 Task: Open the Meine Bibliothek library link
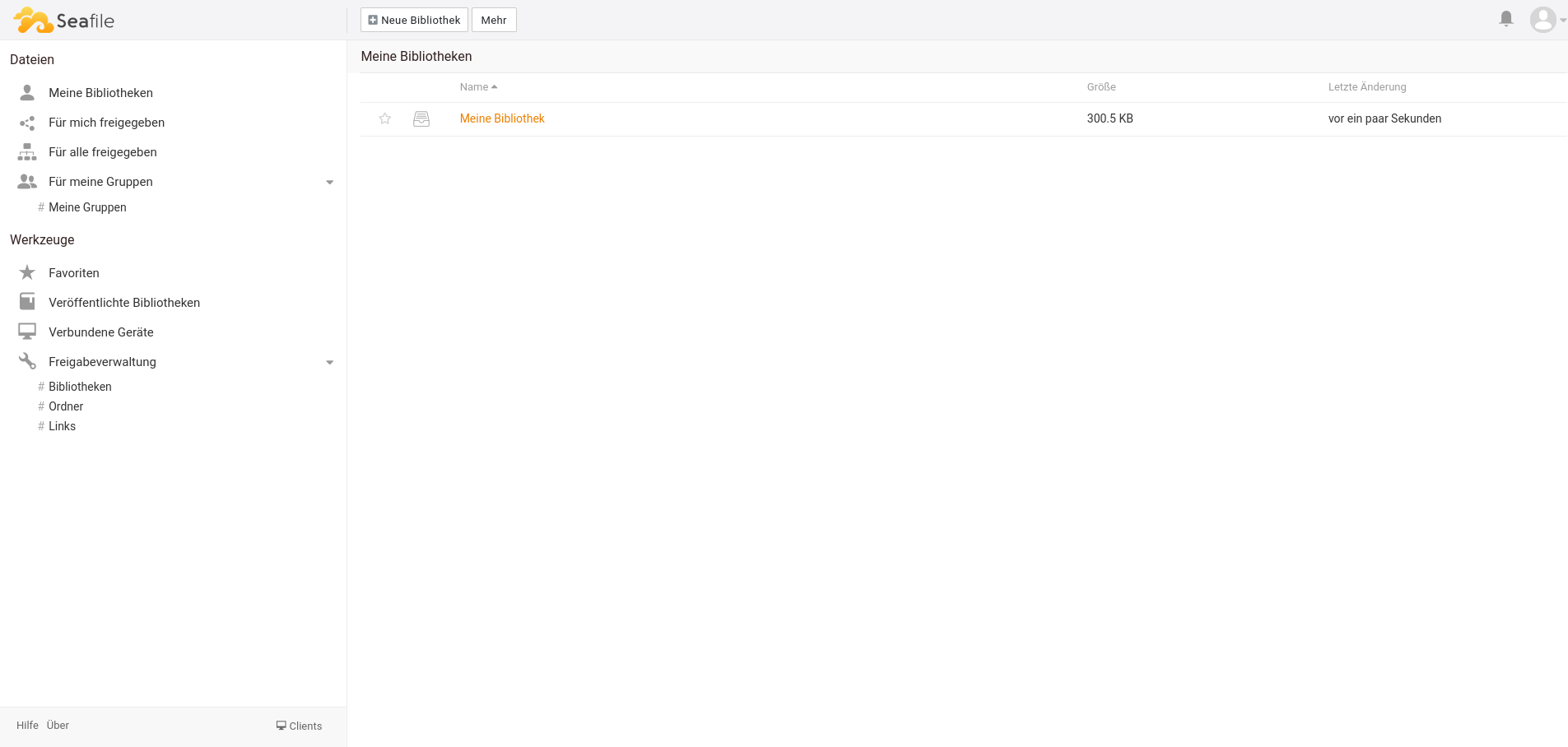click(501, 118)
